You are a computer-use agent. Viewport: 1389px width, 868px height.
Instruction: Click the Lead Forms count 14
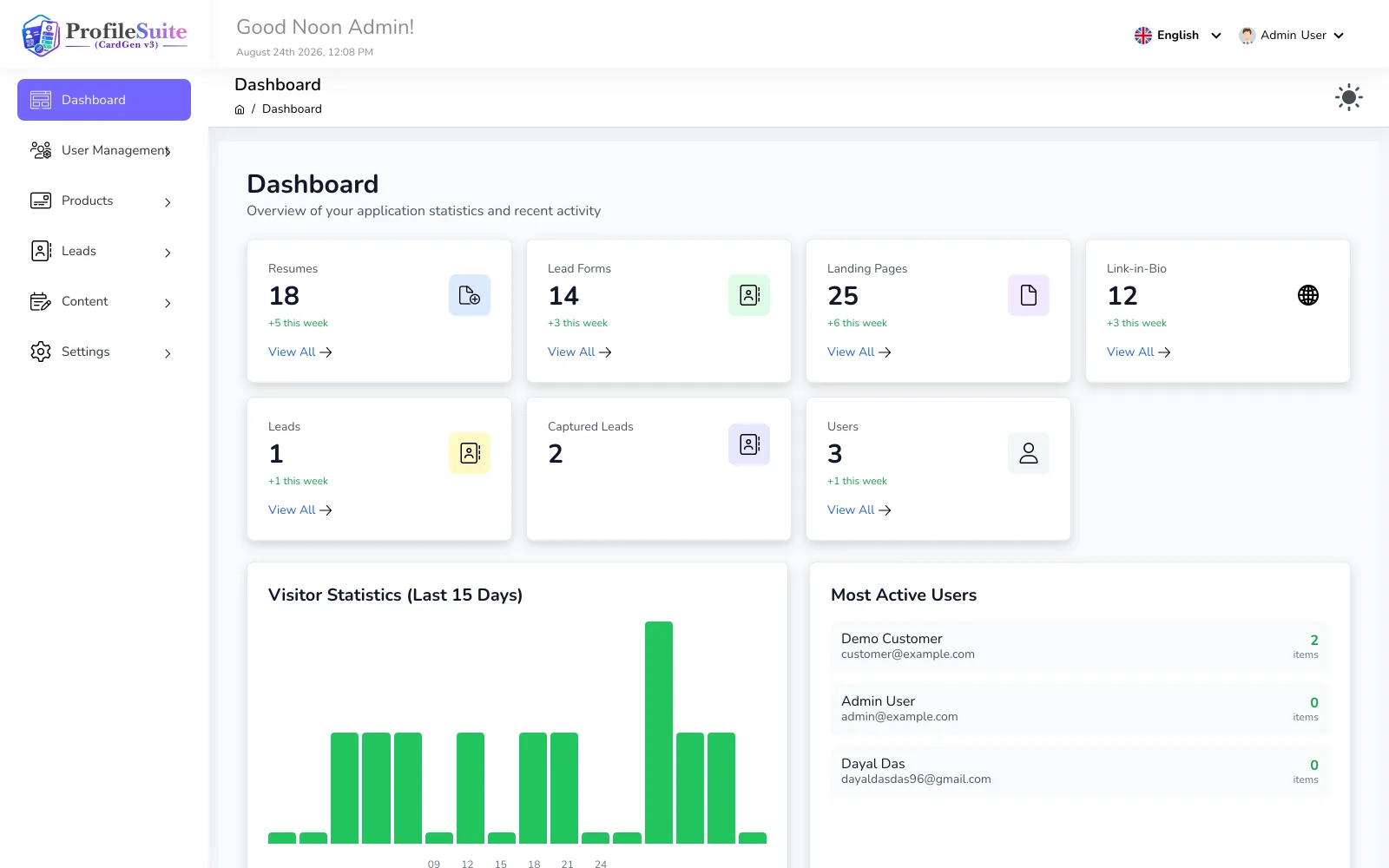pyautogui.click(x=563, y=296)
